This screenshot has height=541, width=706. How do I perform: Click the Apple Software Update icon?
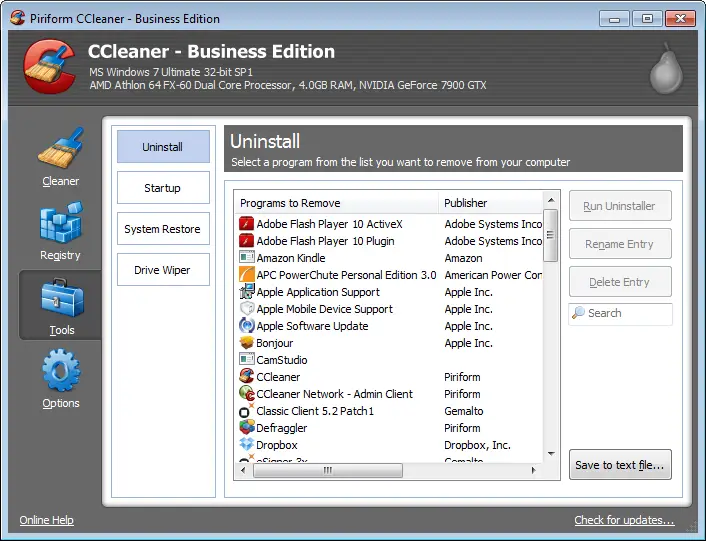pos(246,325)
